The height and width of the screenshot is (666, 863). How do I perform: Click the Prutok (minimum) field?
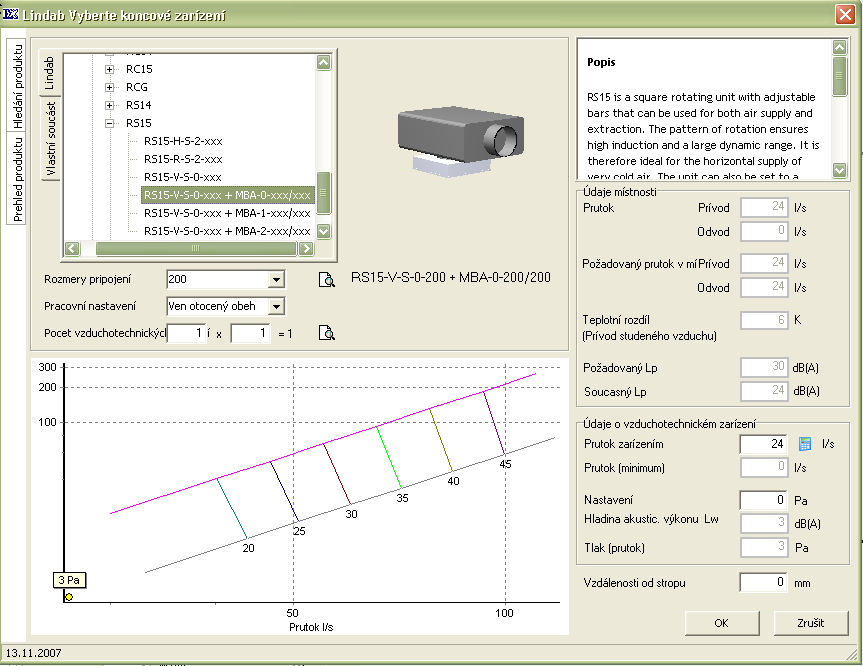764,467
